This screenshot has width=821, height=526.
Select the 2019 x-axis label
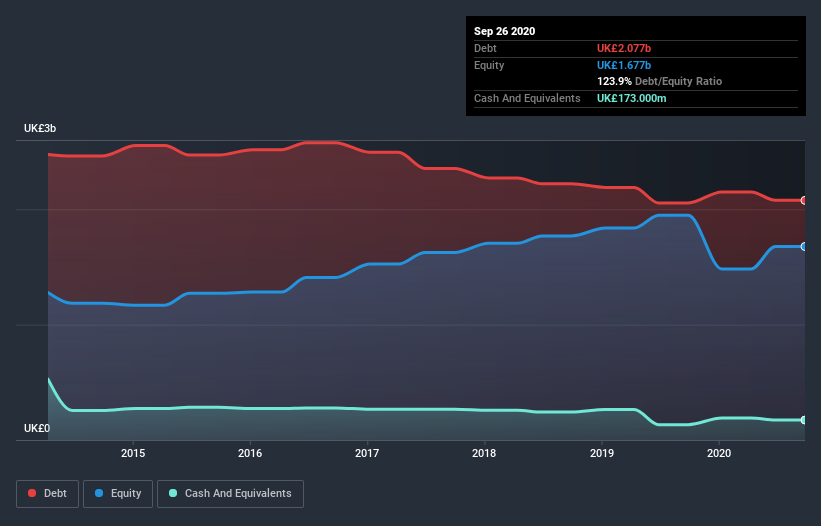602,453
